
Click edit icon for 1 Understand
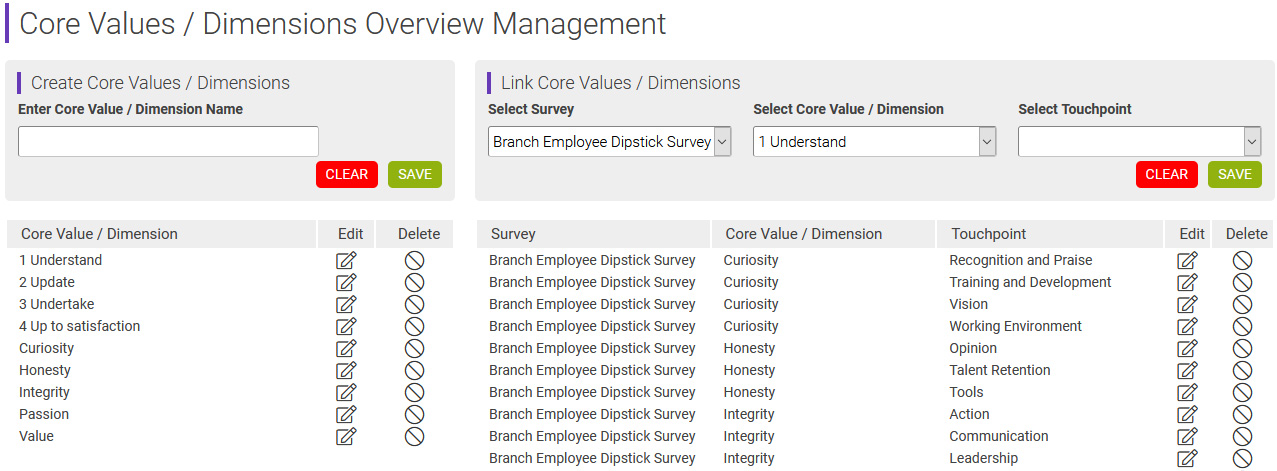coord(346,261)
